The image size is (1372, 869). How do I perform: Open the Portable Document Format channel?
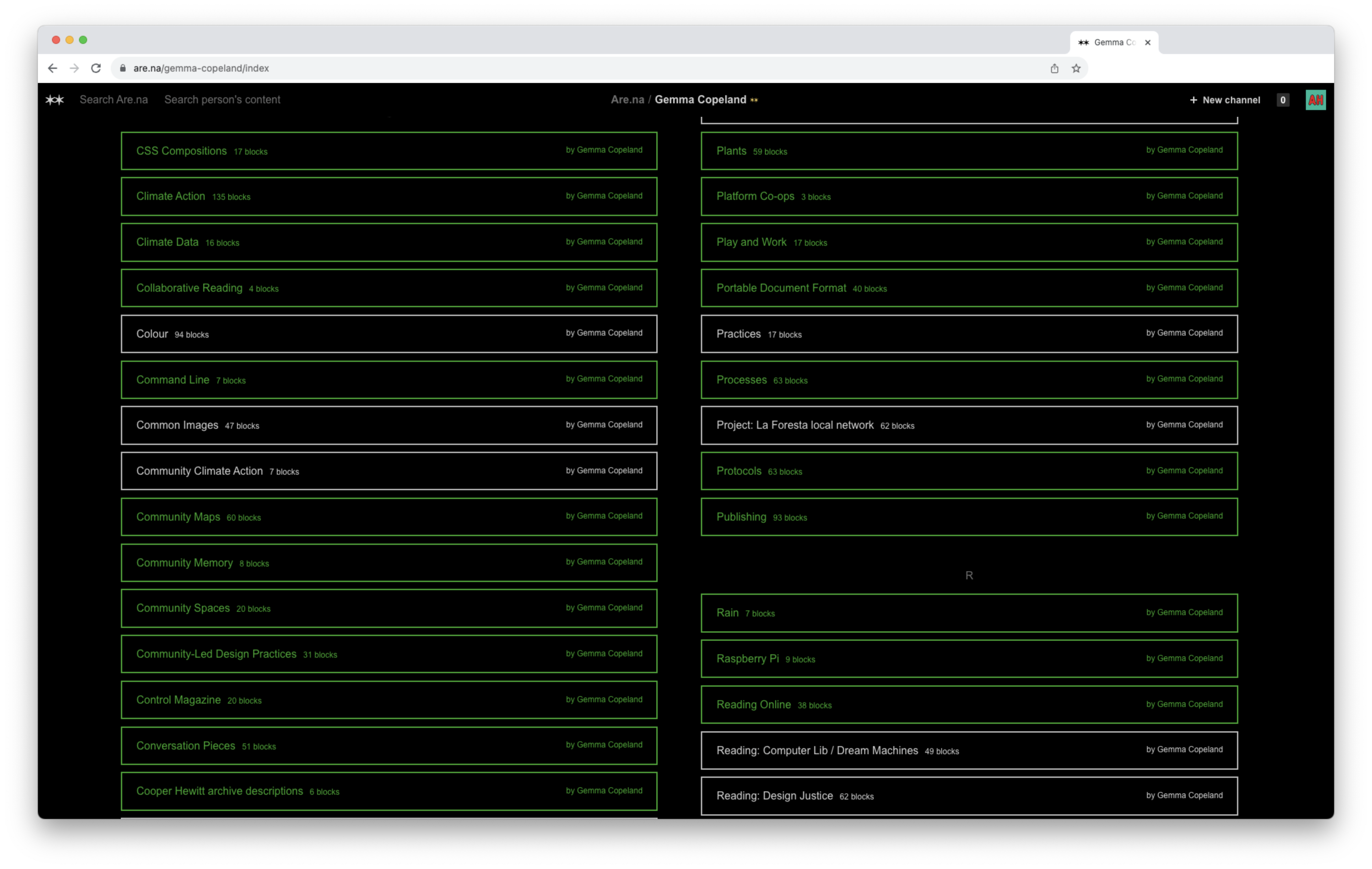(x=781, y=288)
